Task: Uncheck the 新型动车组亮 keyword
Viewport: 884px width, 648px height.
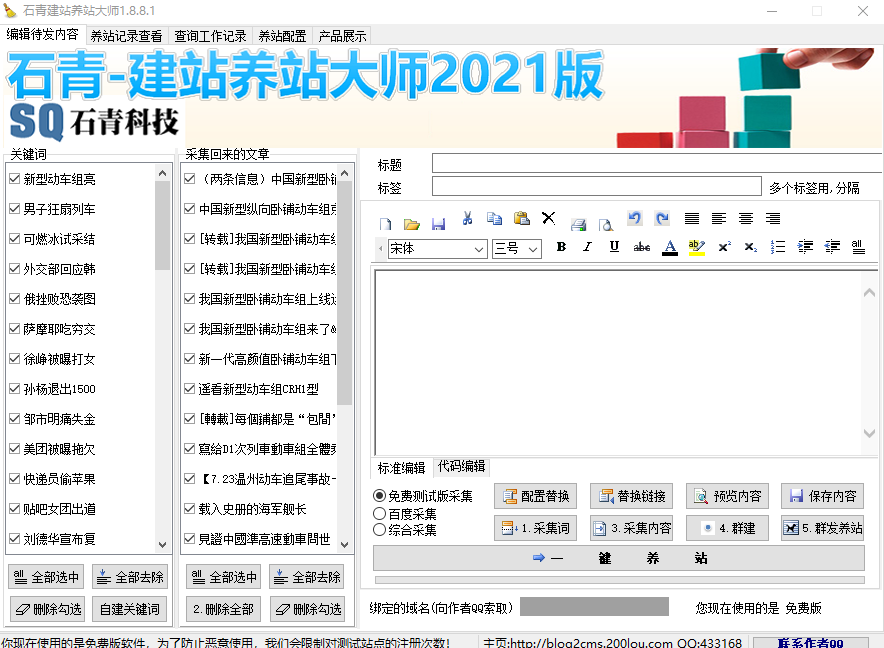Action: pos(15,179)
